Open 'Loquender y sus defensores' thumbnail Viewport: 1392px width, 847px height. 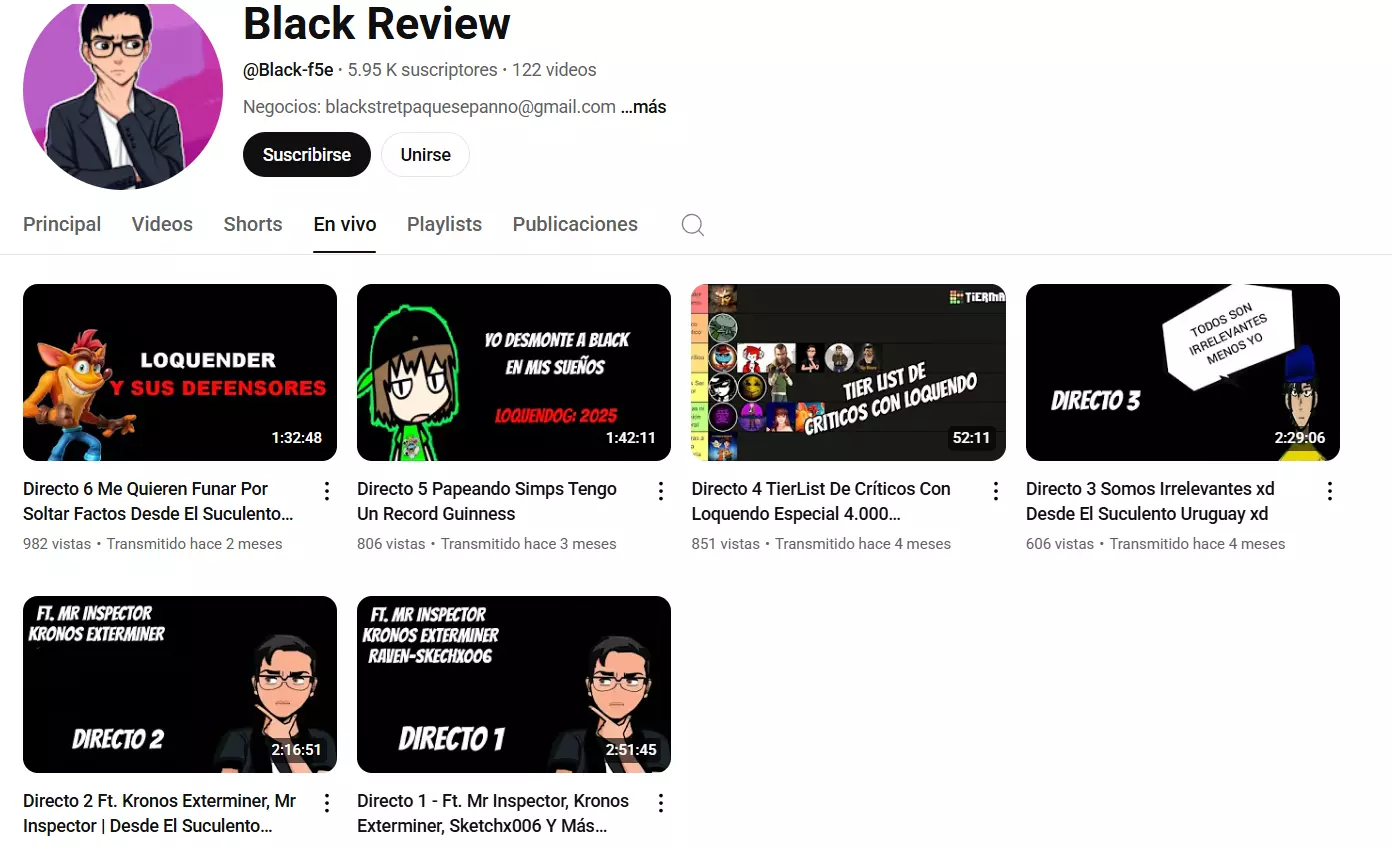(x=180, y=373)
